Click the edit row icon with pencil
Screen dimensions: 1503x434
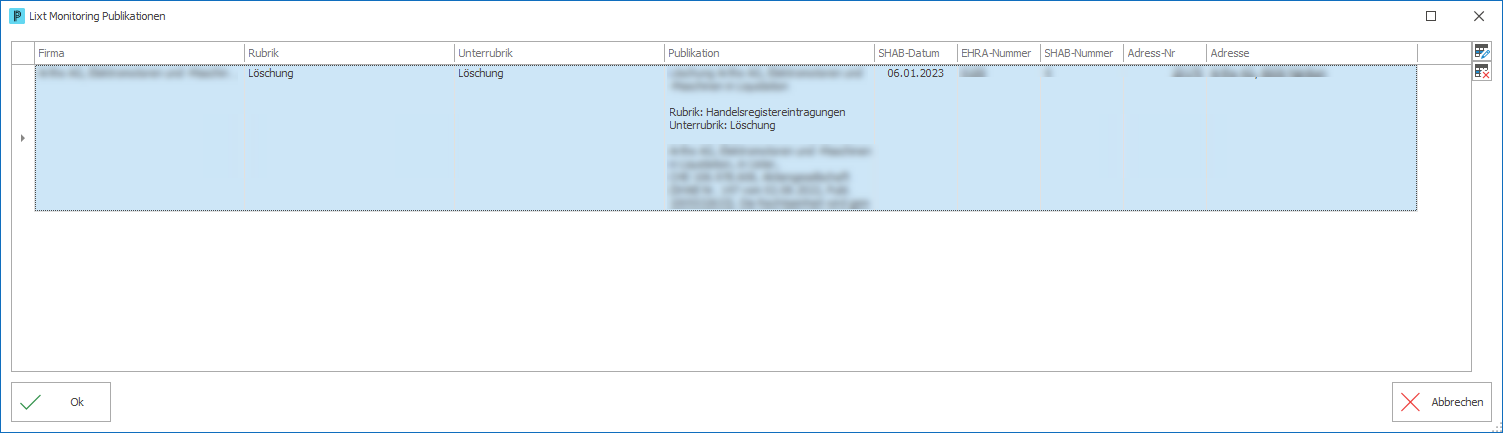pyautogui.click(x=1482, y=51)
